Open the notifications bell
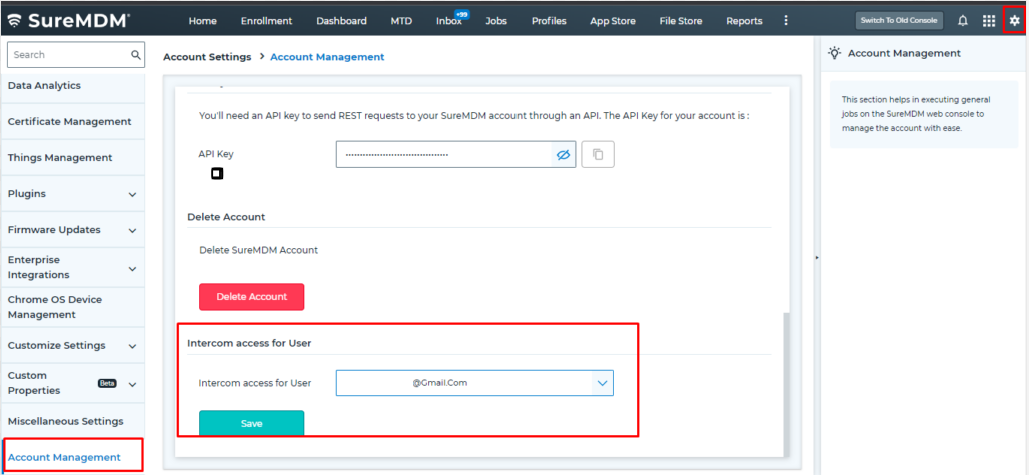The height and width of the screenshot is (475, 1029). (x=963, y=21)
